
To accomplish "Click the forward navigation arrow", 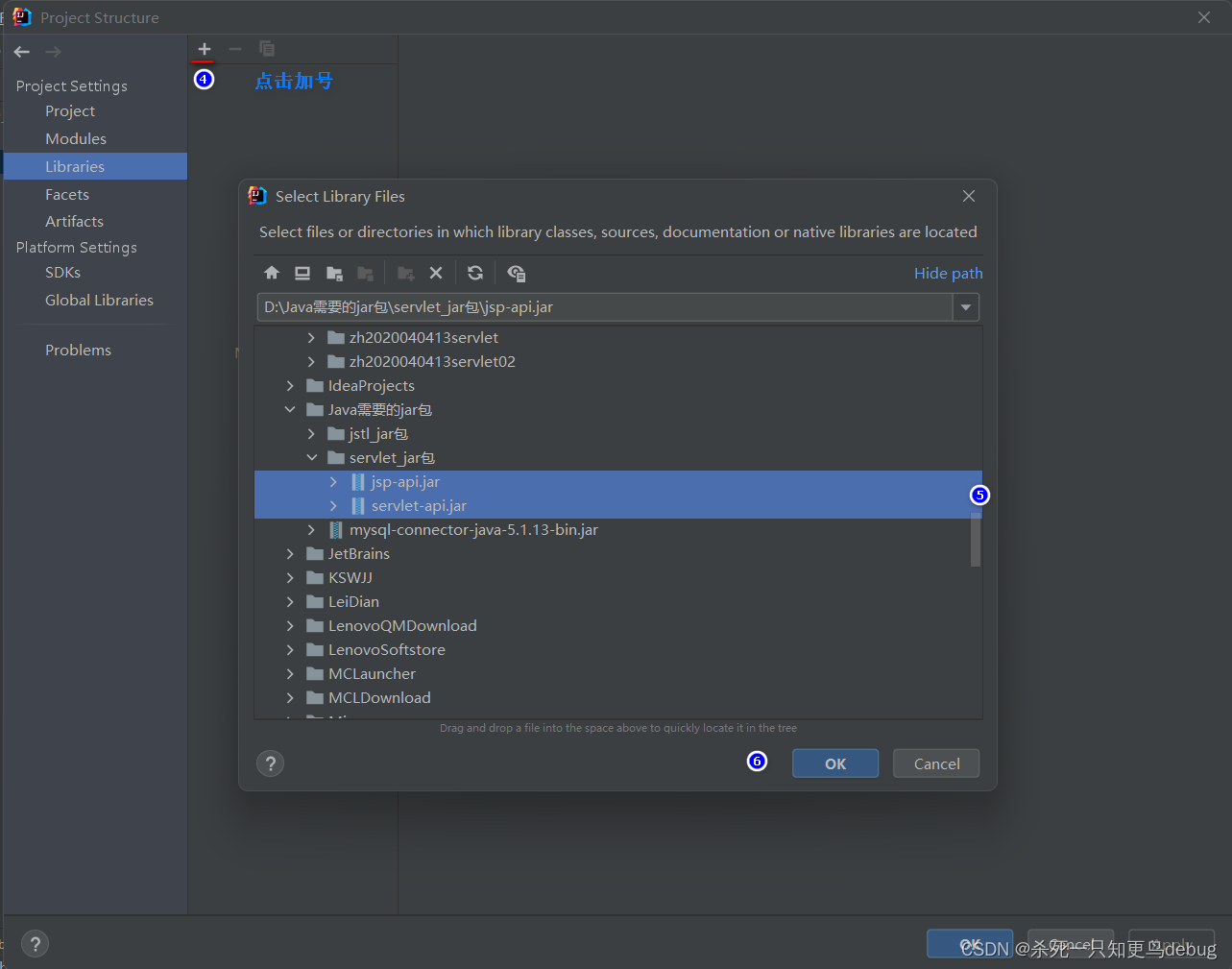I will click(x=53, y=52).
